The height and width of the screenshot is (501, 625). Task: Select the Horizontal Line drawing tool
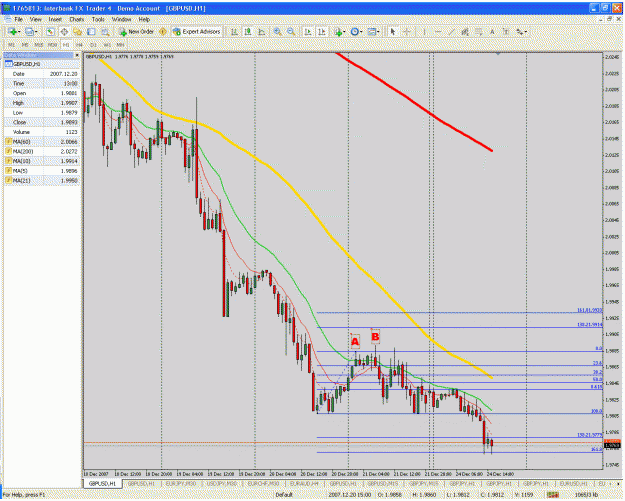[438, 32]
